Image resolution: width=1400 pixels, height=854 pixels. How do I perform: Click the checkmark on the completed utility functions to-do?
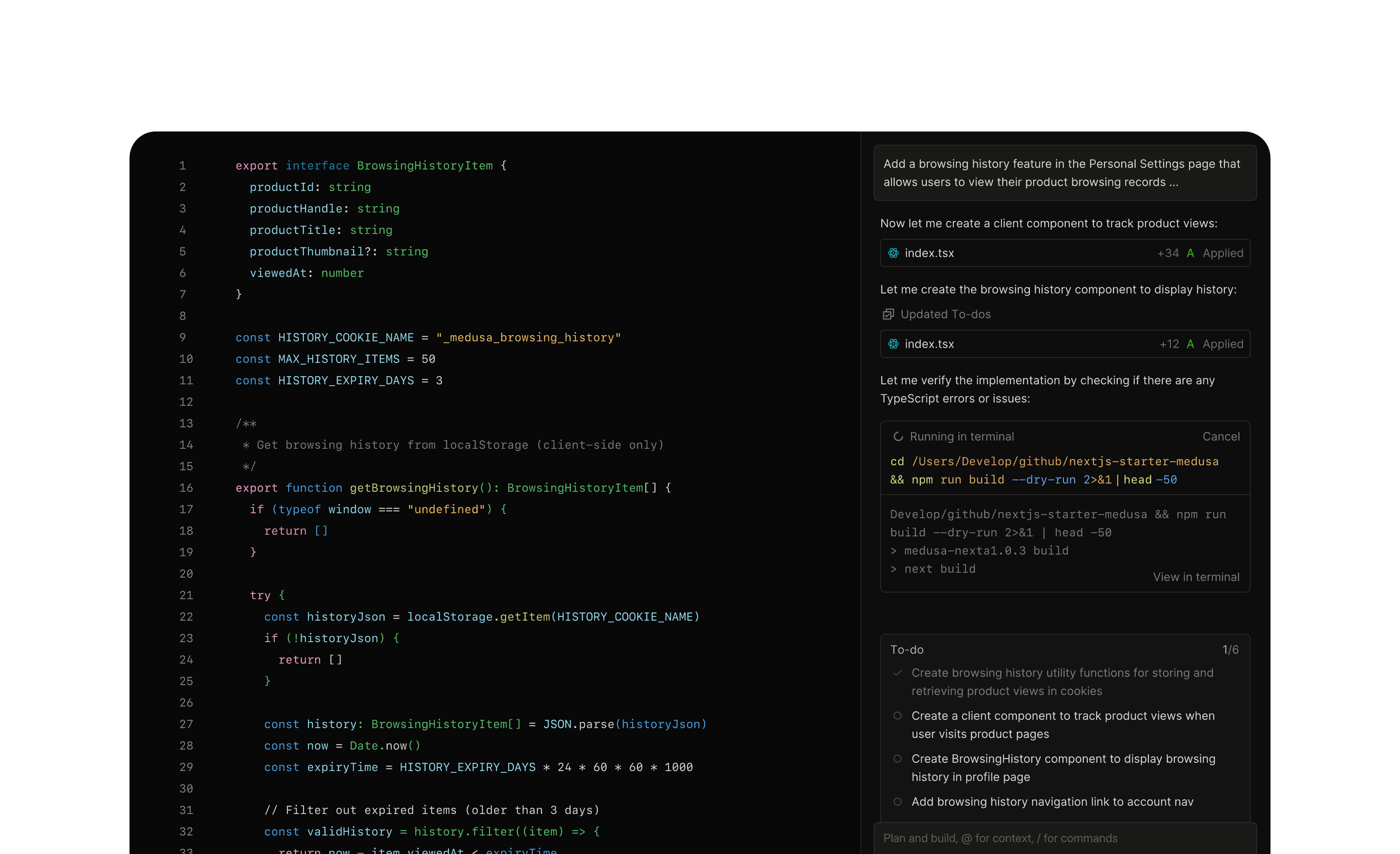[x=898, y=673]
